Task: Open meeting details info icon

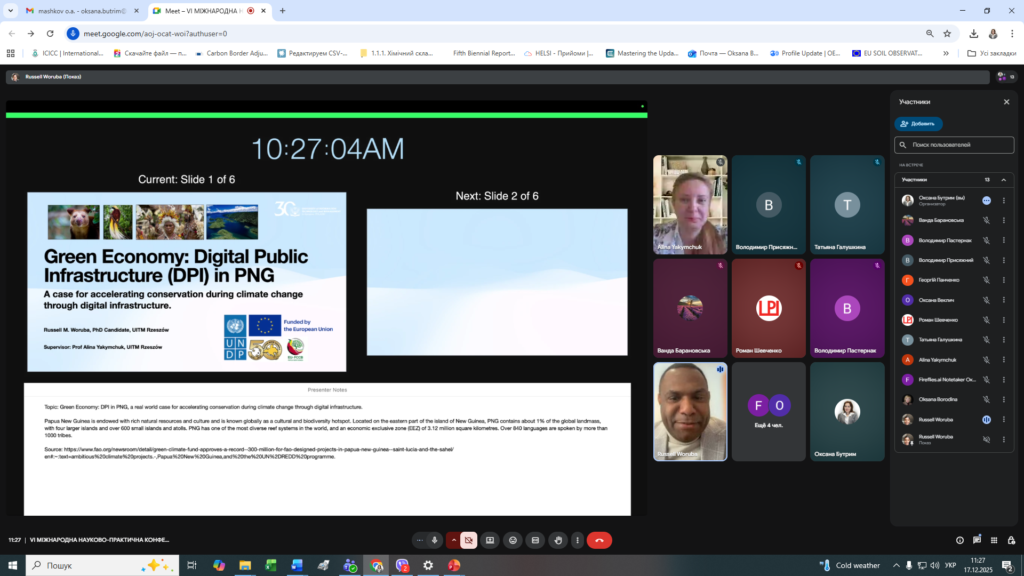Action: pos(960,540)
